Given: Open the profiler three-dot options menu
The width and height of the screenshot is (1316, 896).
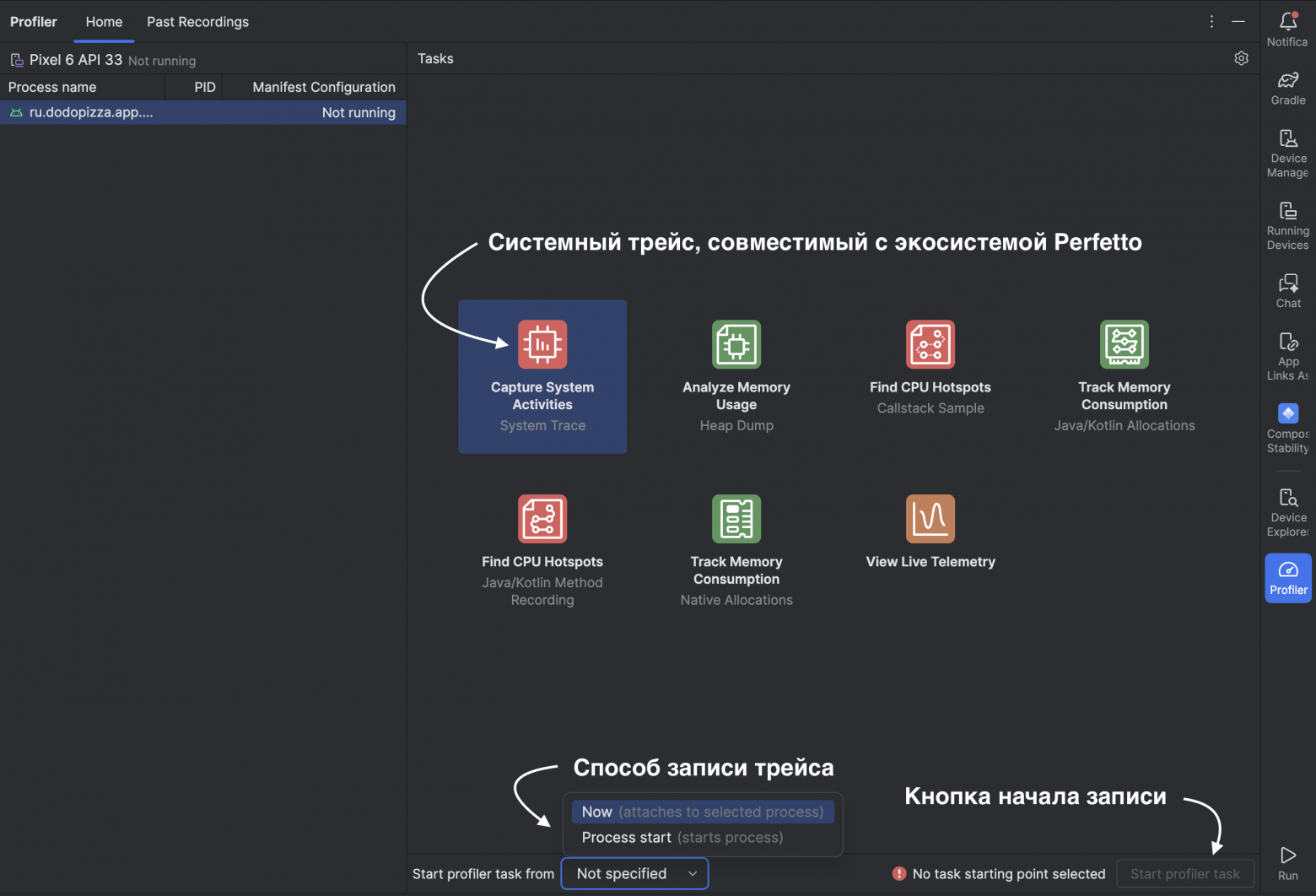Looking at the screenshot, I should 1211,22.
